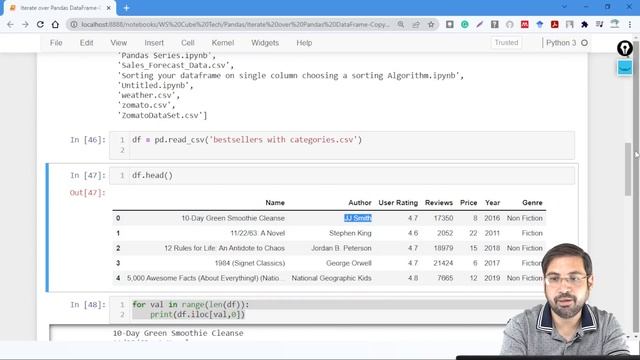Click the 'weather.csv' output line
Viewport: 640px width, 360px height.
149,96
